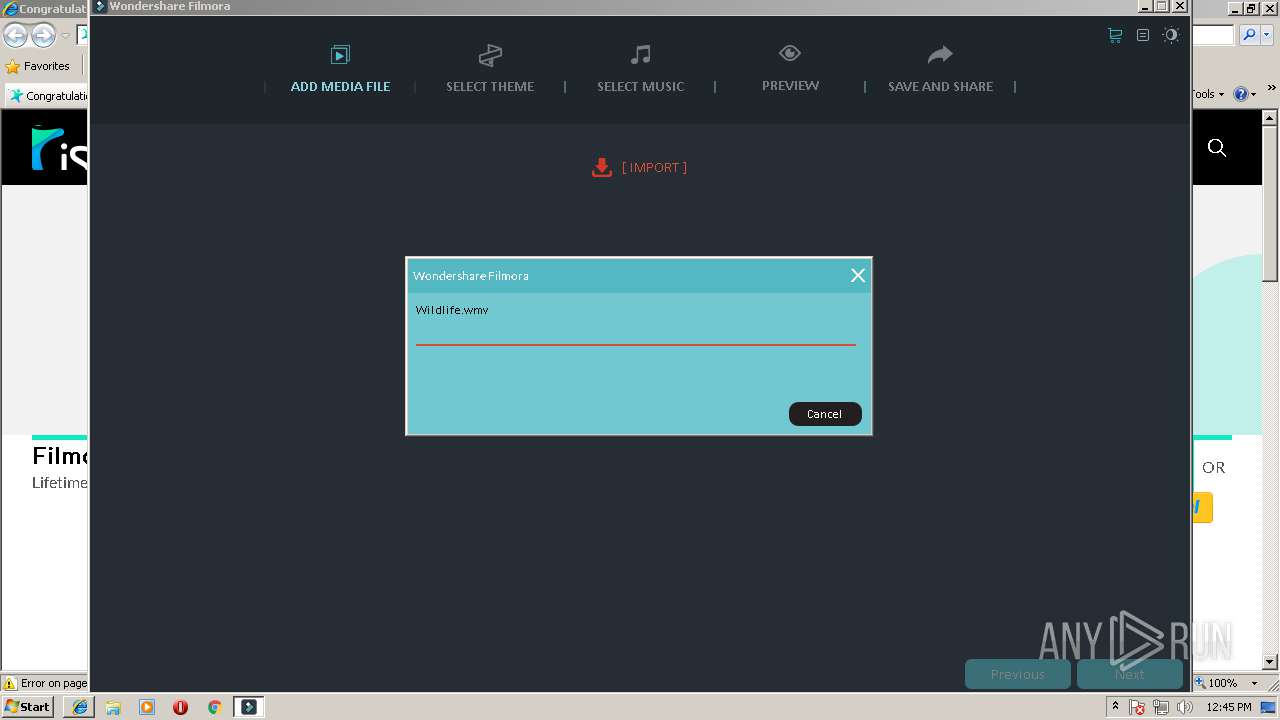Click the 12:45 PM system clock
The height and width of the screenshot is (720, 1280).
(x=1229, y=707)
